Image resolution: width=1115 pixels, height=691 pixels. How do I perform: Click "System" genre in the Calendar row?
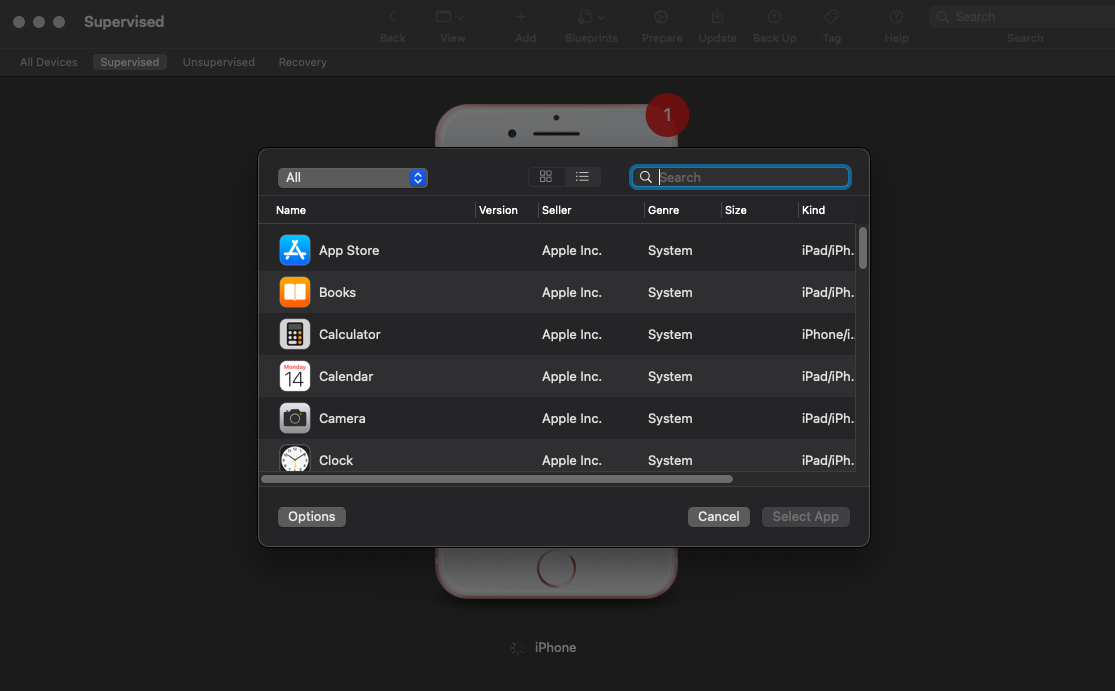pos(670,376)
